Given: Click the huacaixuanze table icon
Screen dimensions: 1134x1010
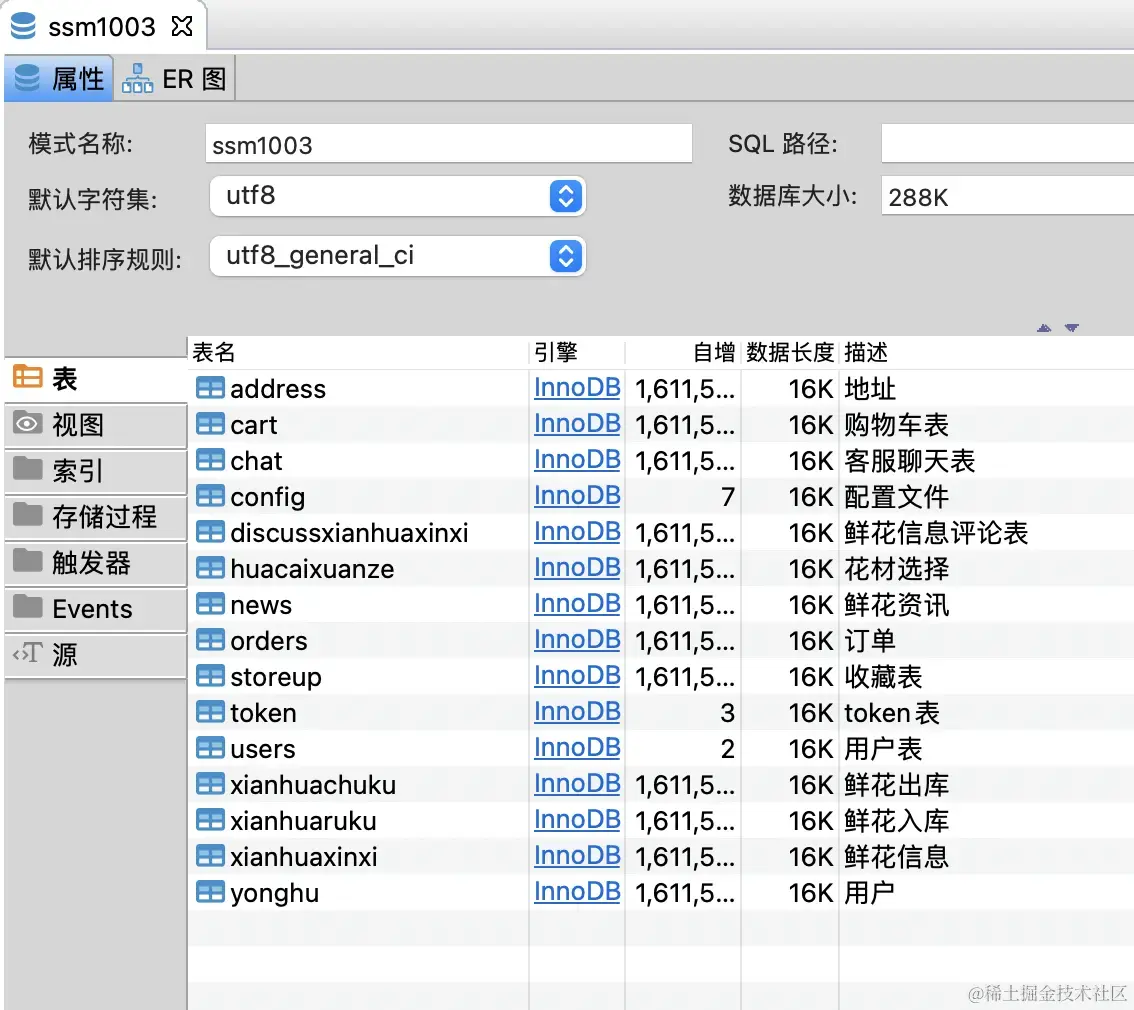Looking at the screenshot, I should click(210, 569).
